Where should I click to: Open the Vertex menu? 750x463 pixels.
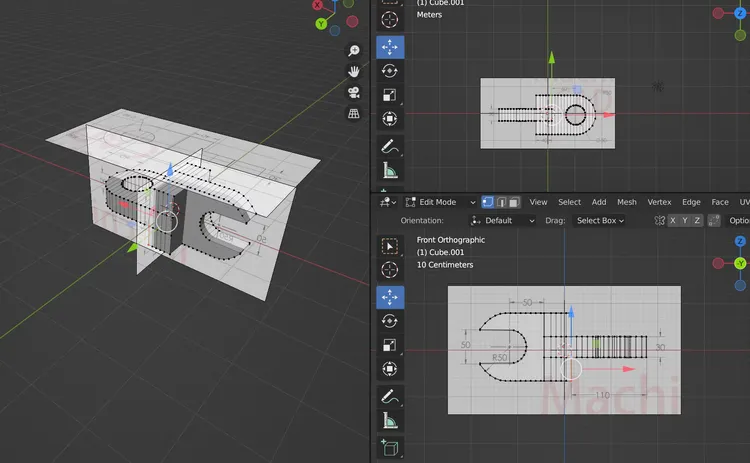[x=659, y=202]
